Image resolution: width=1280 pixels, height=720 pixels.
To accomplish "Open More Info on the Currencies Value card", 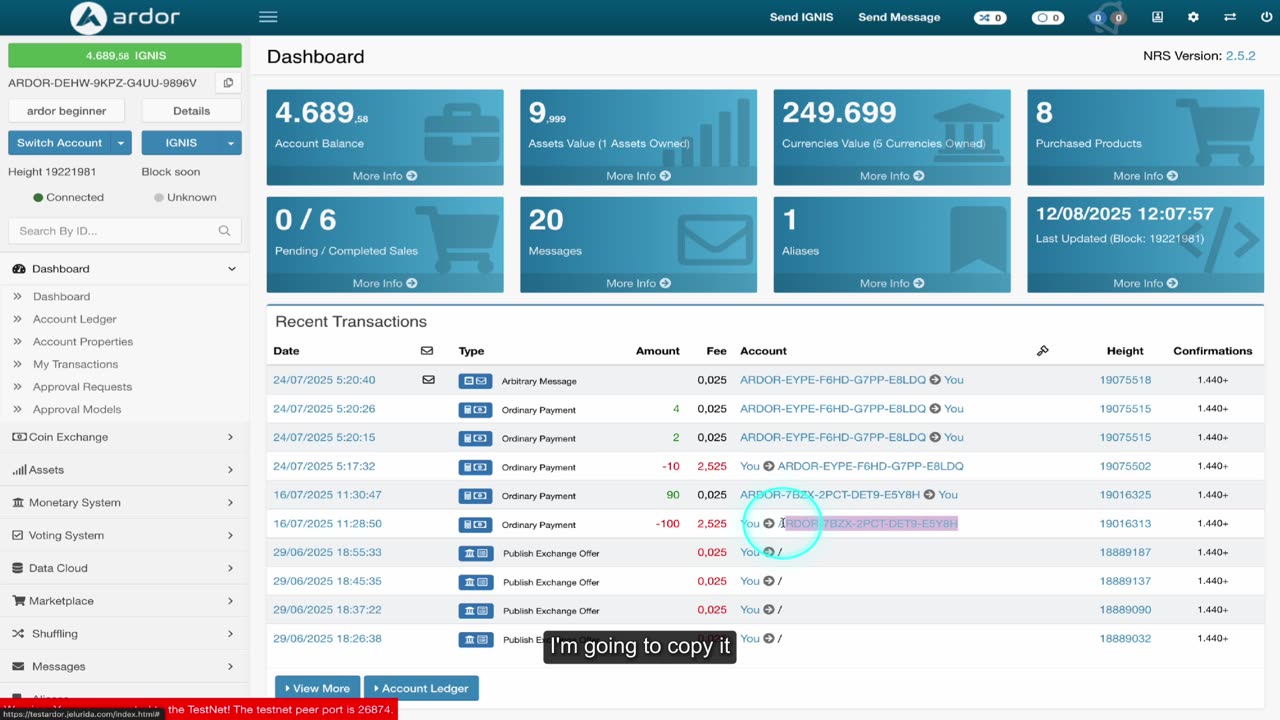I will coord(892,176).
